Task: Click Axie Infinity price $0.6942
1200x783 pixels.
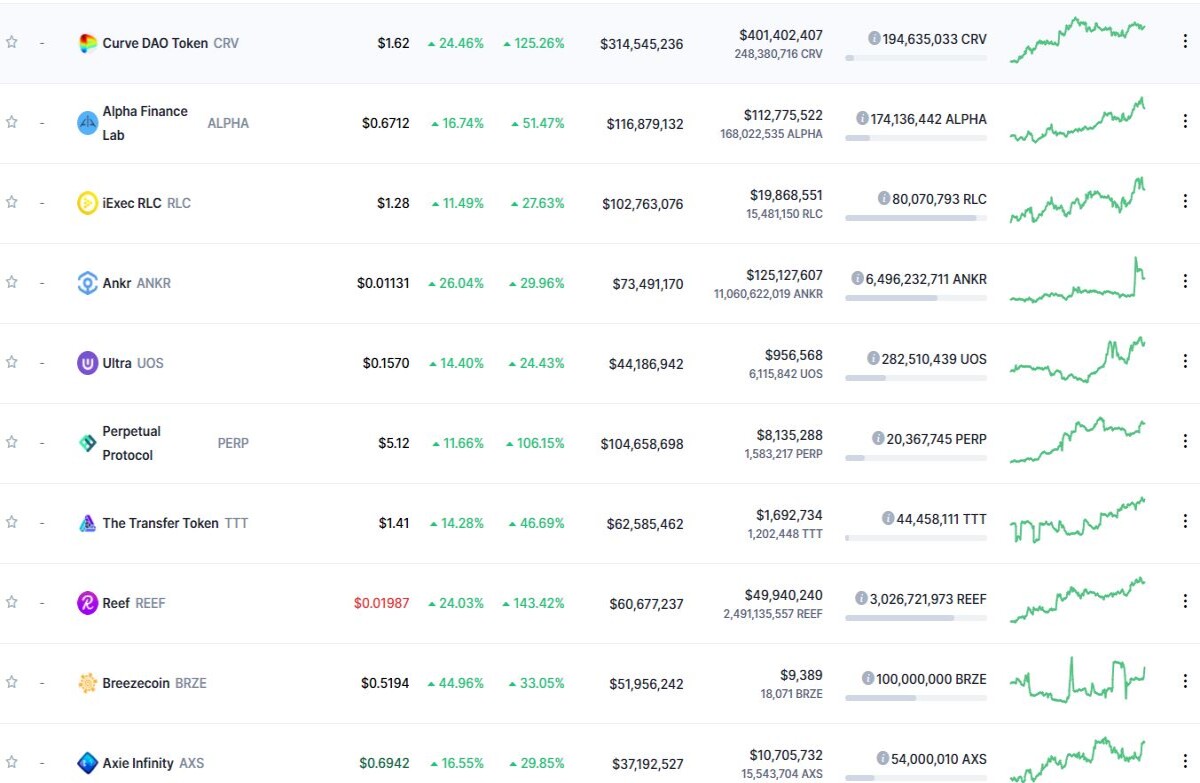Action: pos(384,763)
